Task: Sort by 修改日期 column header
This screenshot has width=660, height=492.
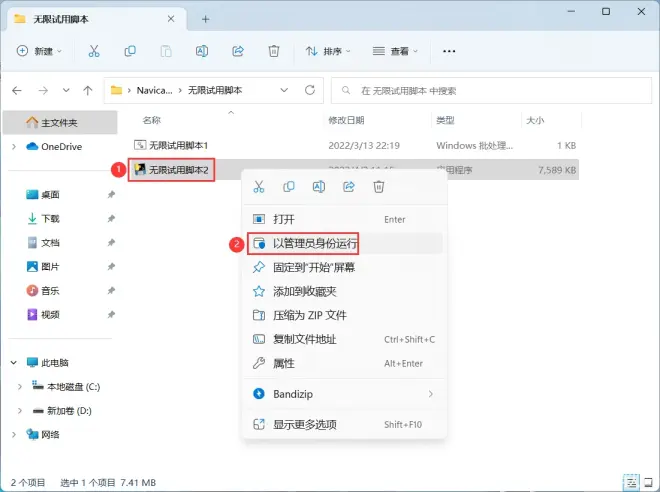Action: pyautogui.click(x=346, y=120)
